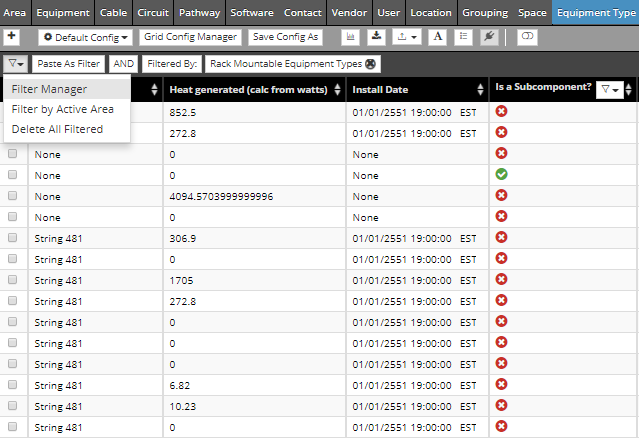
Task: Click the linked-circles icon in toolbar
Action: tap(527, 37)
